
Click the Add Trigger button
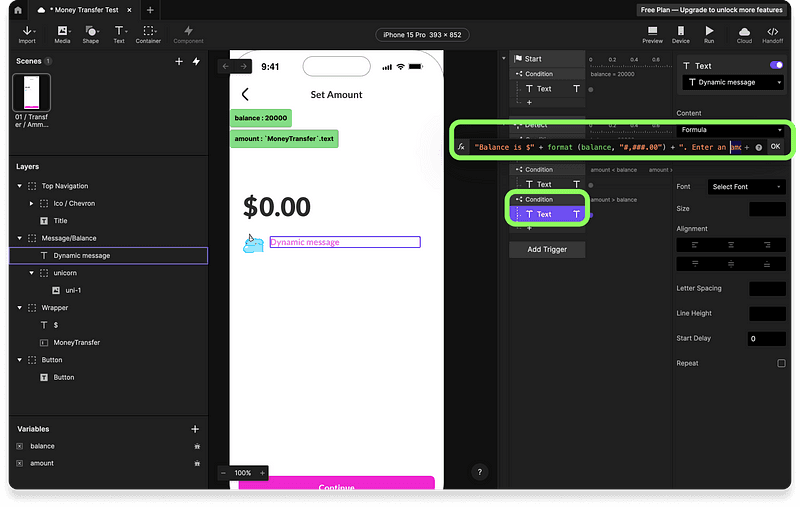547,249
